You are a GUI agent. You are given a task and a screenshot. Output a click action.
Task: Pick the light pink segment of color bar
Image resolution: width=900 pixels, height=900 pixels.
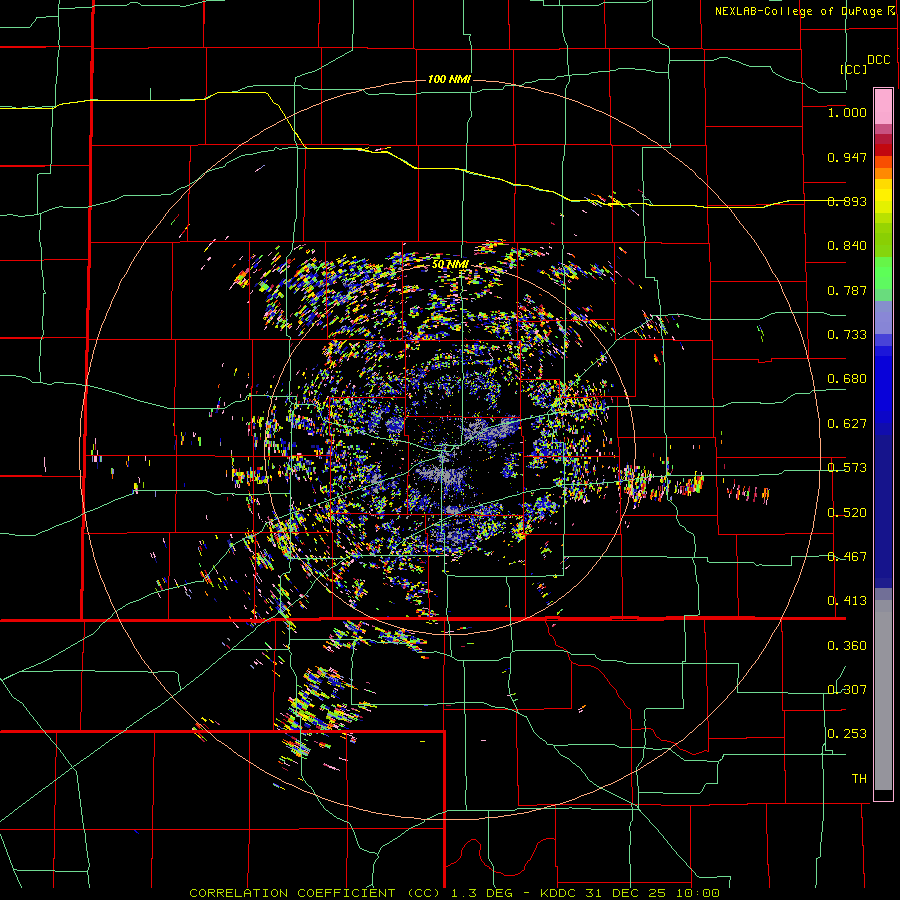coord(883,106)
